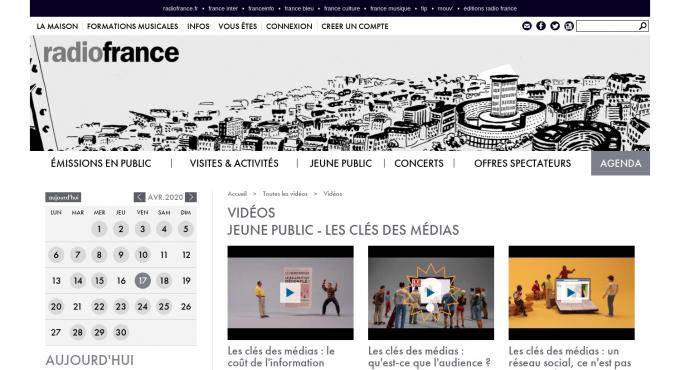This screenshot has height=370, width=680.
Task: Play the 'qu'est-ce que l'audience' video
Action: (431, 293)
